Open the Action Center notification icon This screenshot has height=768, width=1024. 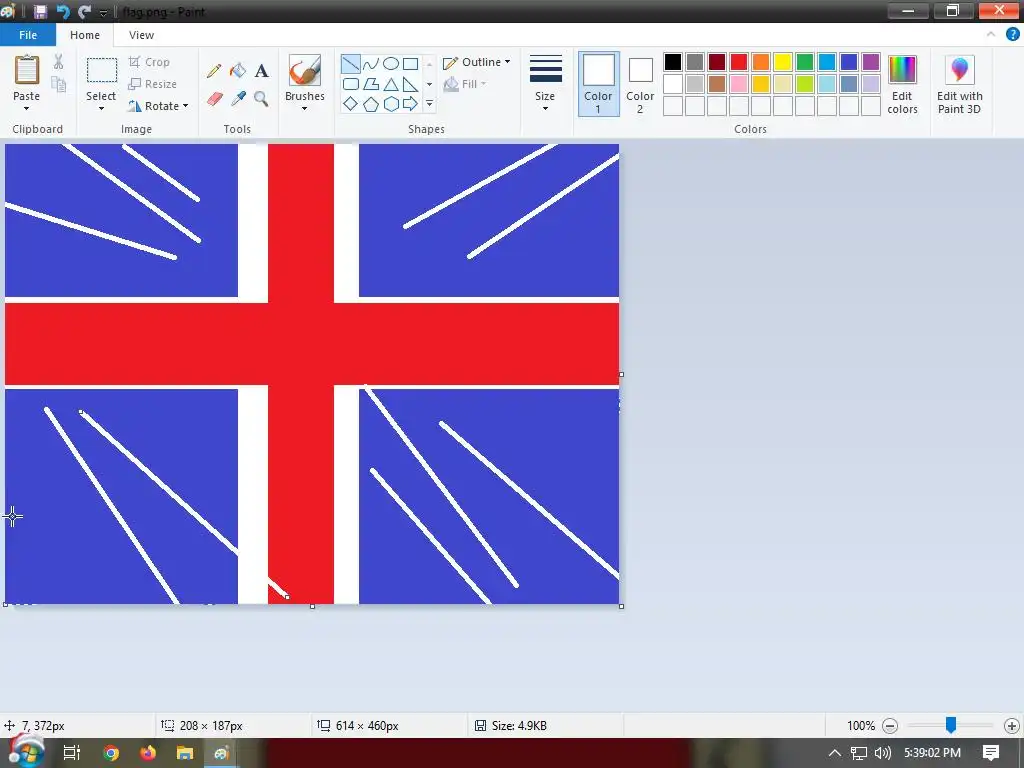(991, 753)
